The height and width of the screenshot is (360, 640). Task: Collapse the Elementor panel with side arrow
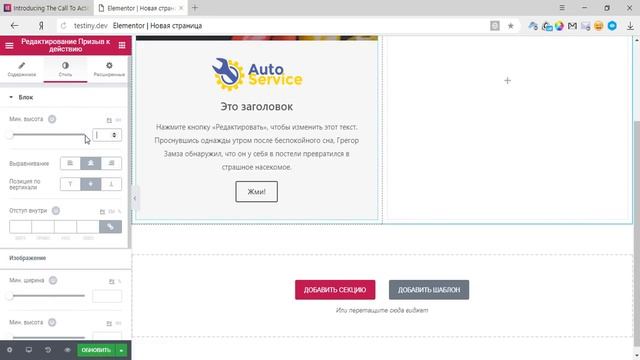point(135,198)
